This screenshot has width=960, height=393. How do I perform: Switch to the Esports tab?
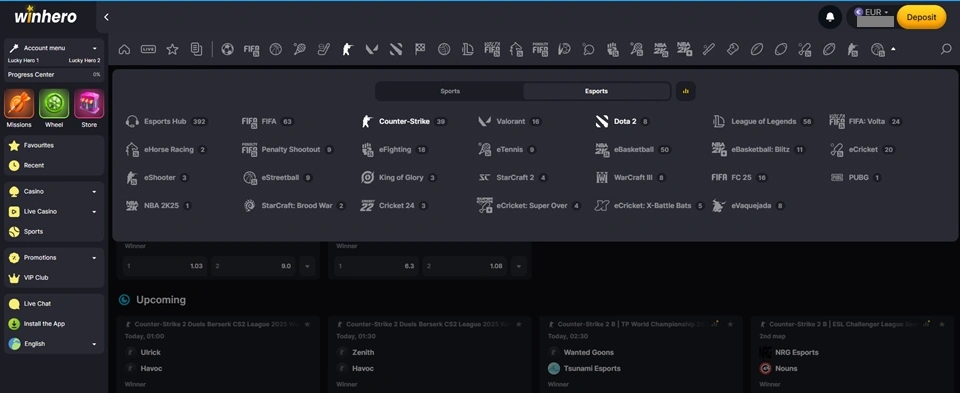pos(596,91)
